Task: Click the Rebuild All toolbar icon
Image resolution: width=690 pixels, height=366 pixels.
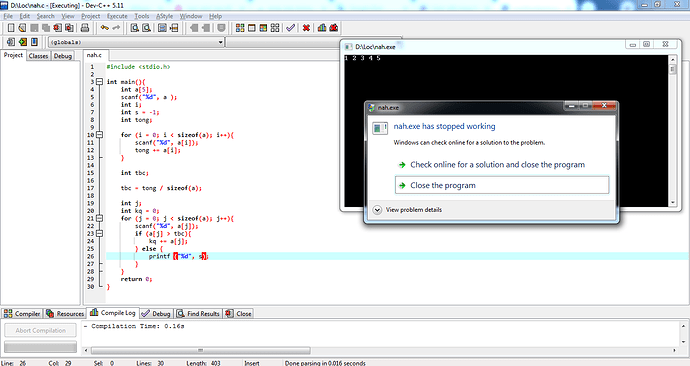Action: [275, 28]
